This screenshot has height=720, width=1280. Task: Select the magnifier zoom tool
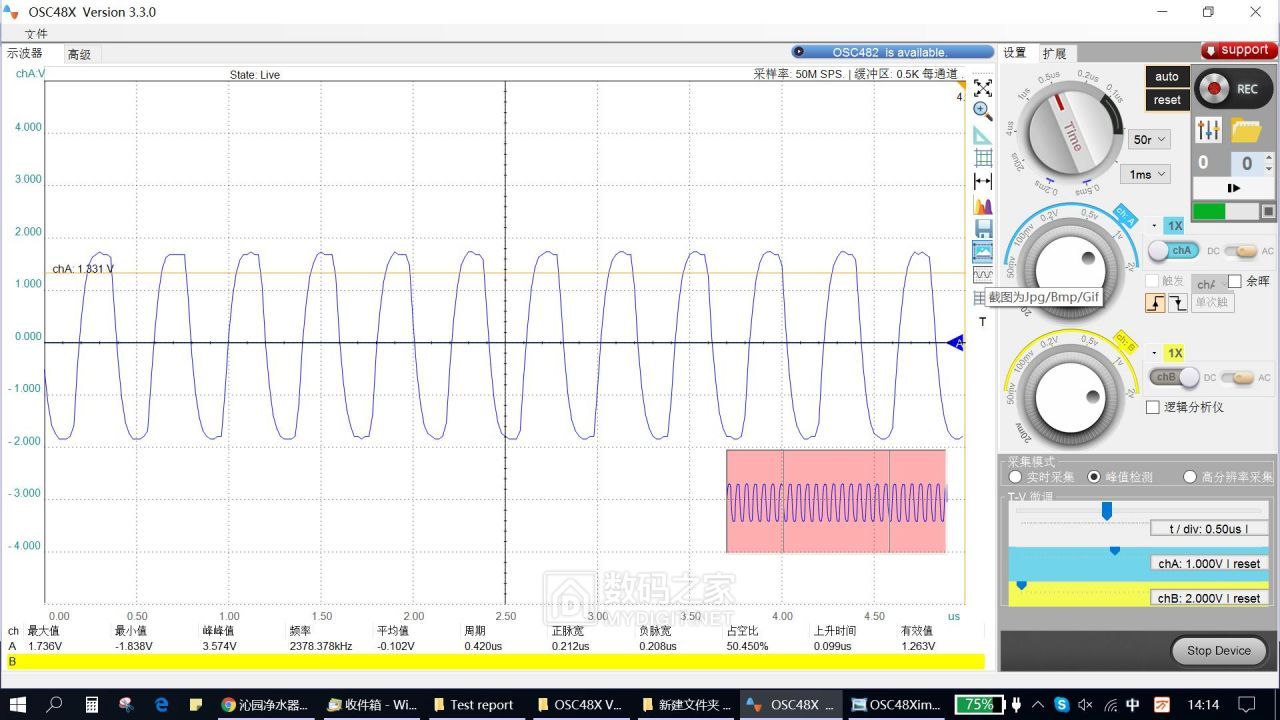tap(983, 111)
